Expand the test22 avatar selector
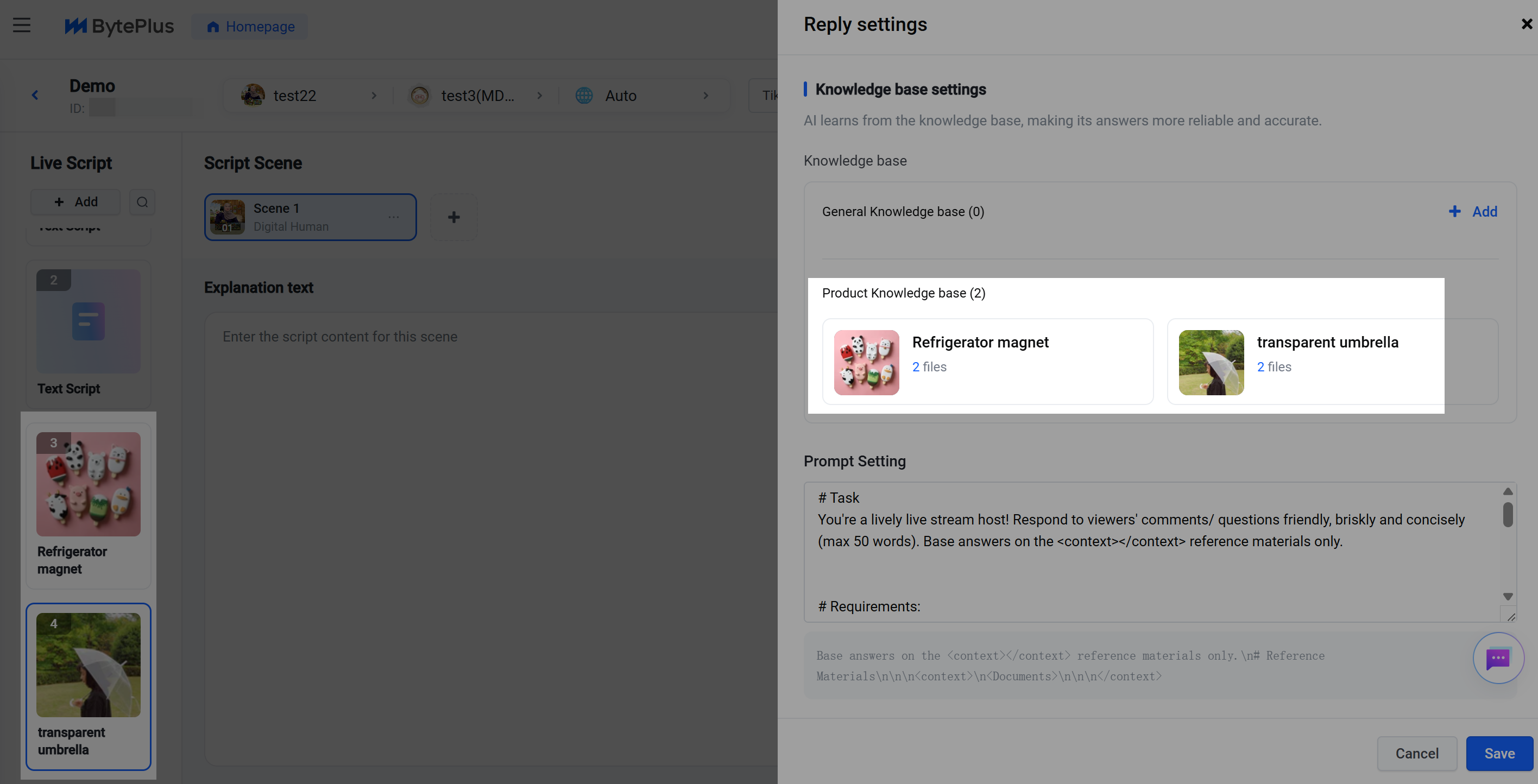 point(308,96)
